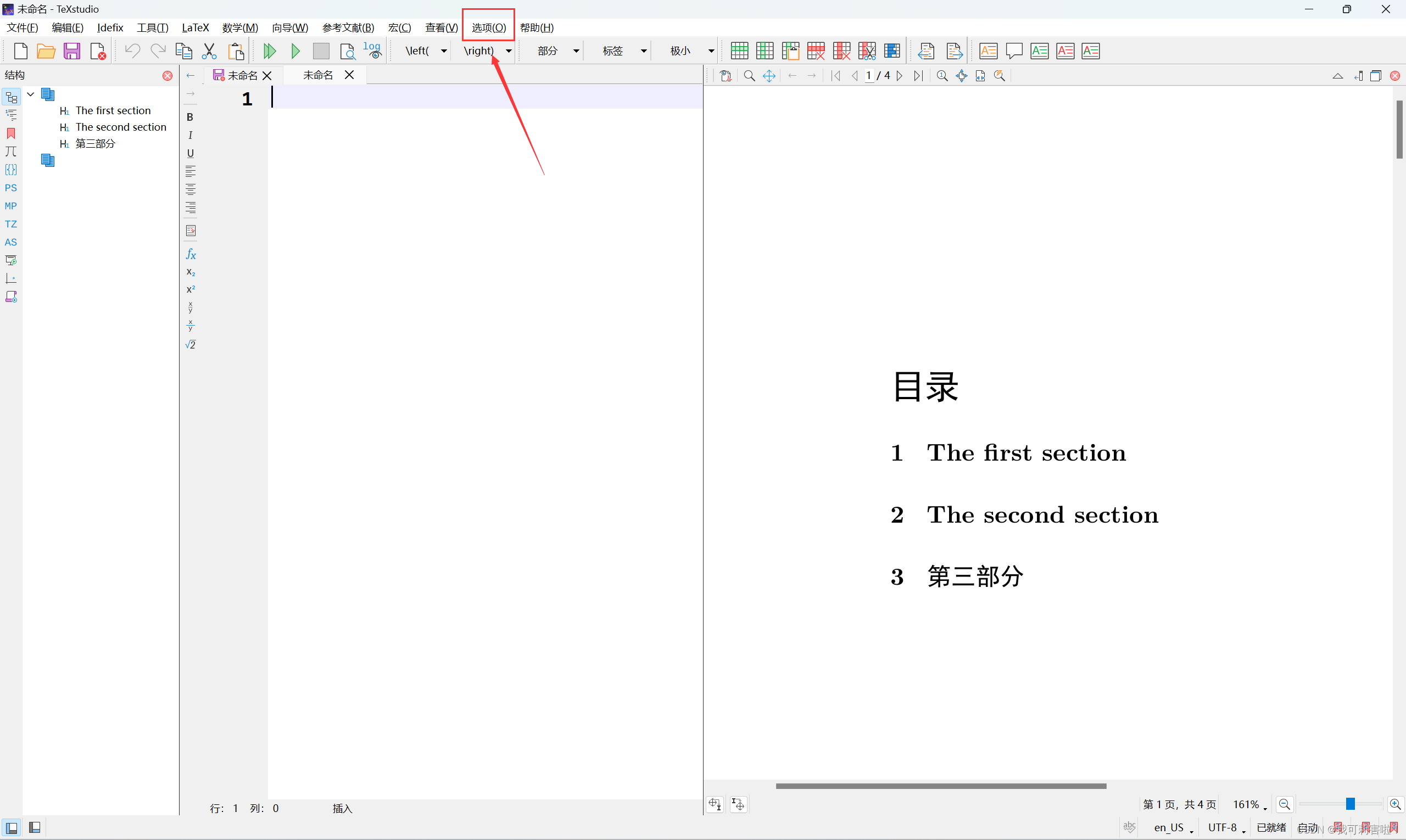Switch to the second 未命名 tab

click(318, 75)
